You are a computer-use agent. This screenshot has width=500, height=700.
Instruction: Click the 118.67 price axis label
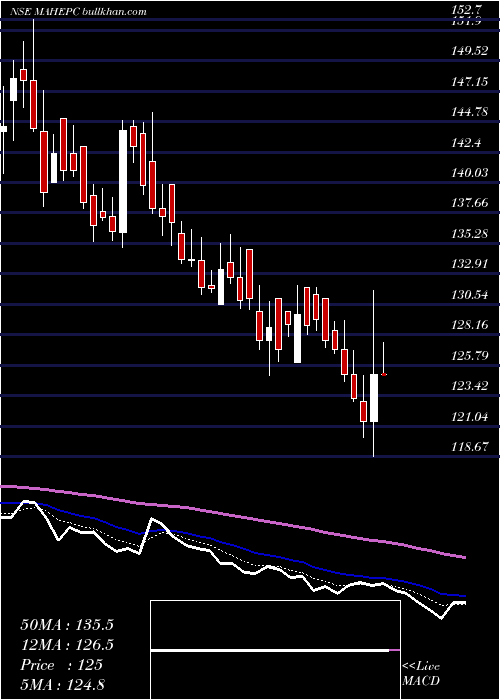(x=468, y=446)
